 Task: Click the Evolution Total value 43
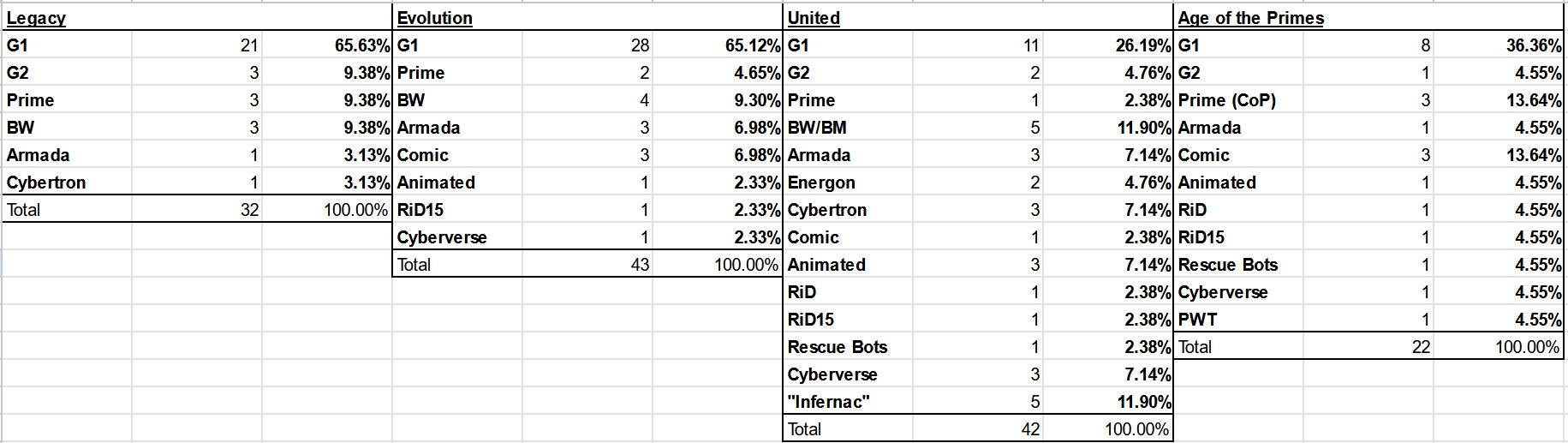[640, 265]
